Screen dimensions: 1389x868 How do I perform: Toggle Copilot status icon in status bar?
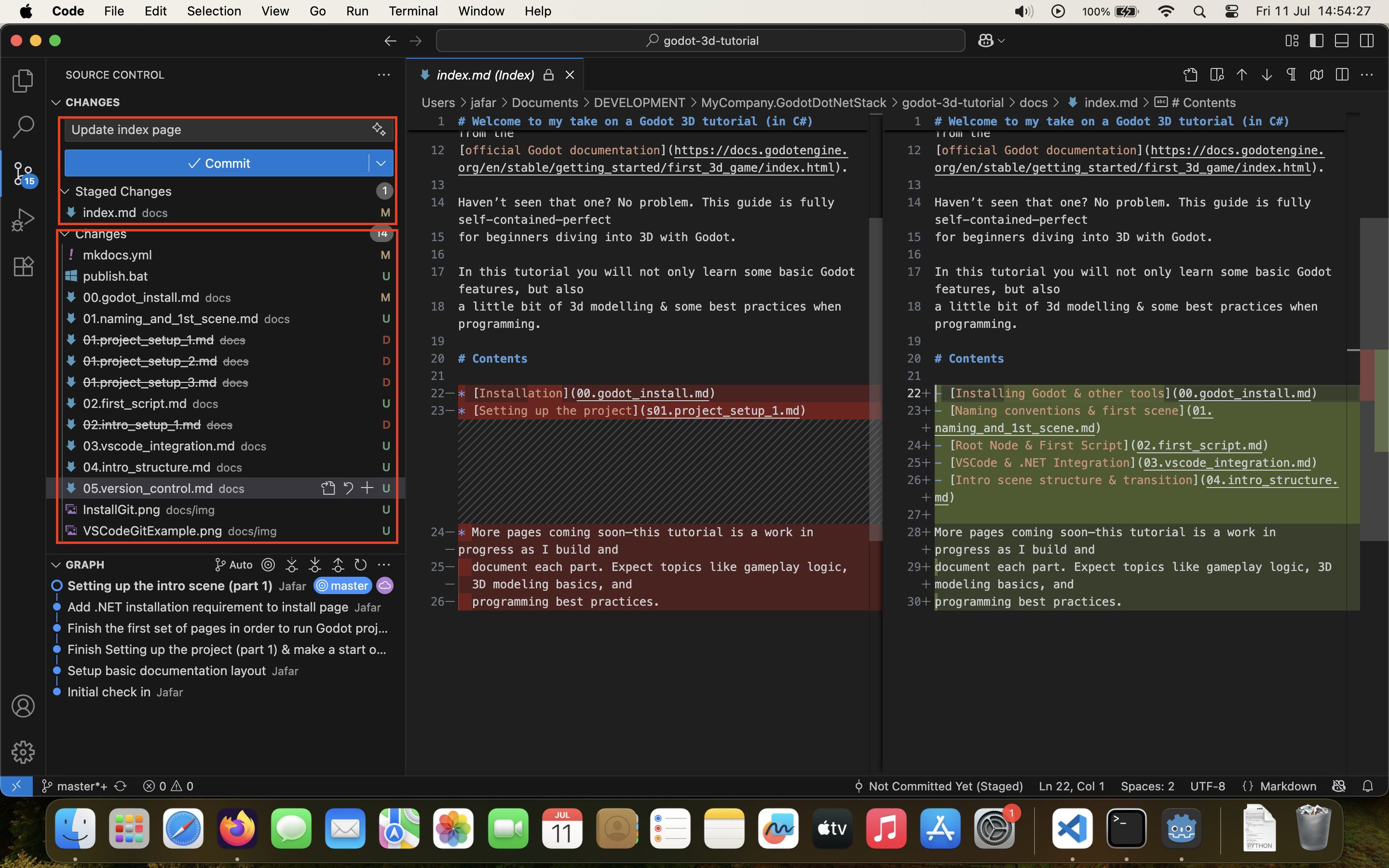[1339, 786]
